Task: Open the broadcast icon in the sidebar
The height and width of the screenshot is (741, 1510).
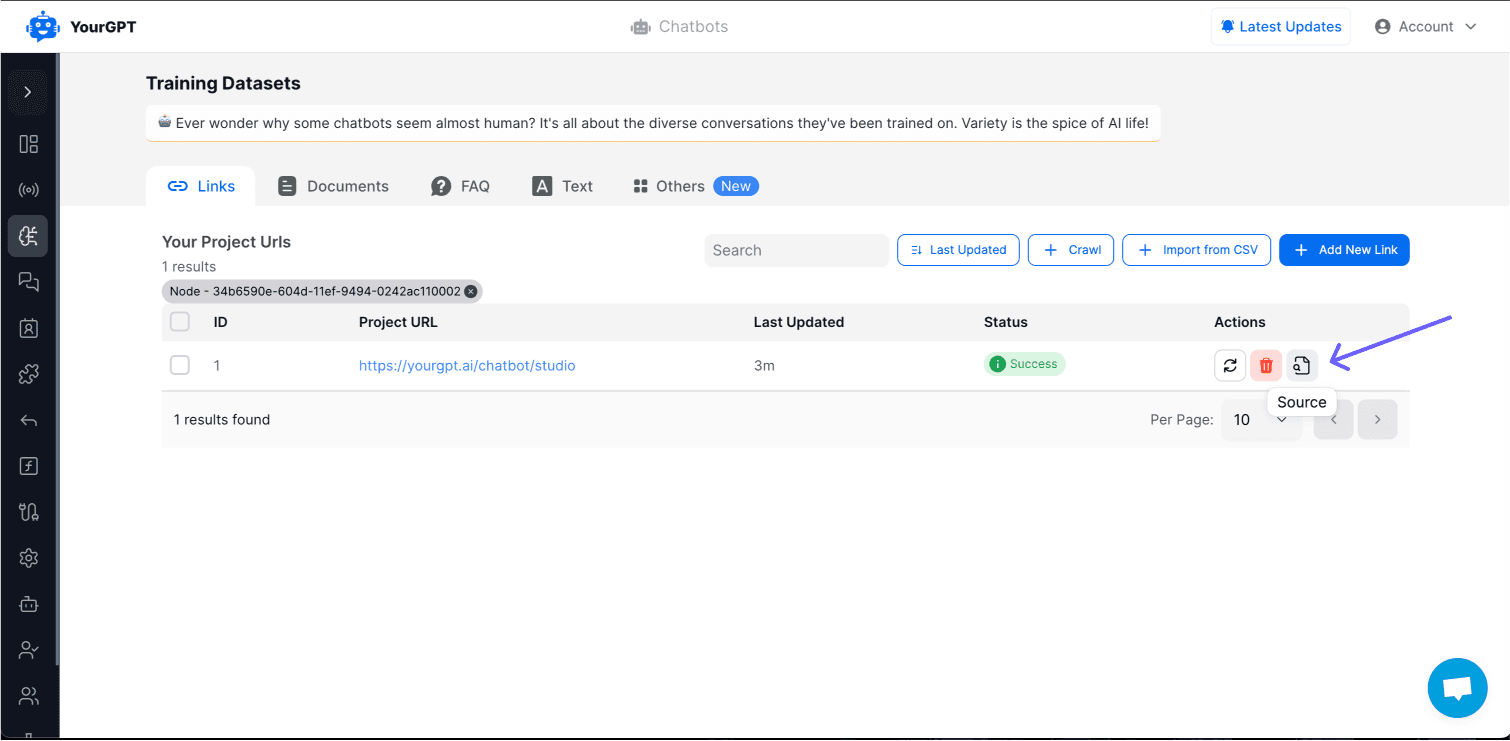Action: click(28, 190)
